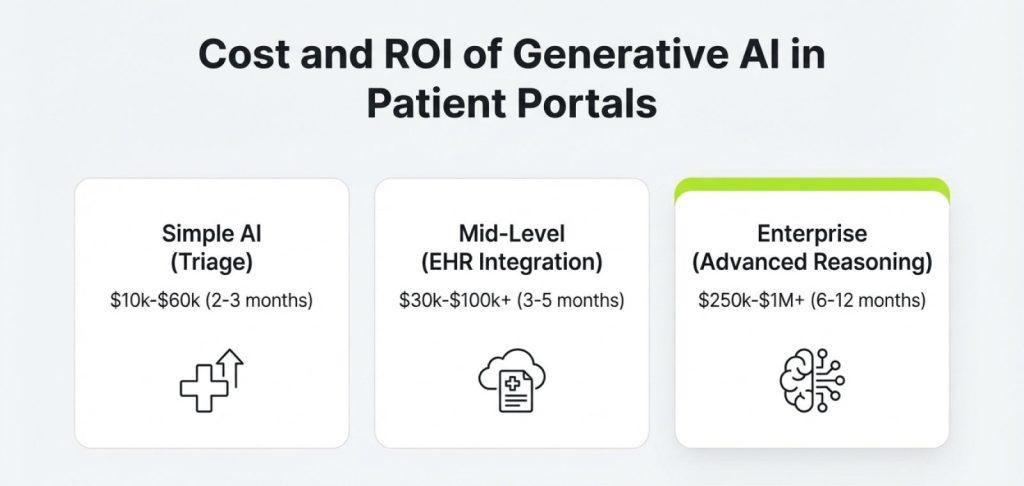Click the upward arrow beside the medical cross
Viewport: 1024px width, 486px height.
tap(233, 364)
